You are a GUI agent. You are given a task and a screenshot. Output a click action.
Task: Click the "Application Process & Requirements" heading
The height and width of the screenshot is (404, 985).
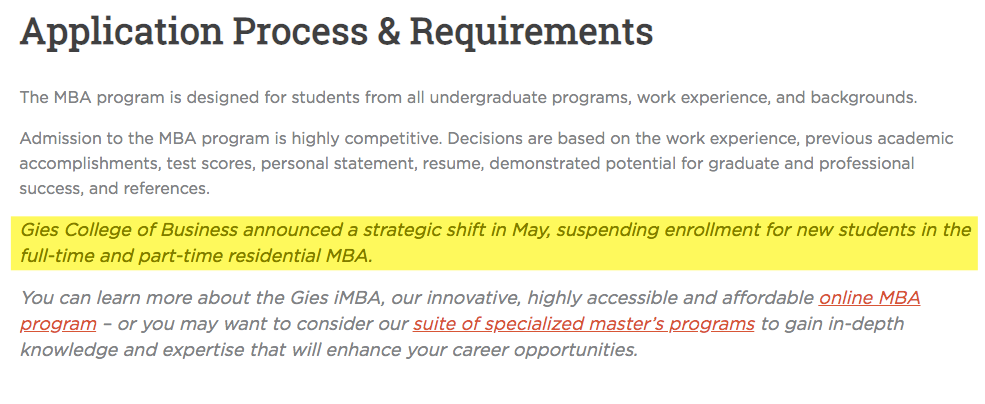(x=336, y=34)
